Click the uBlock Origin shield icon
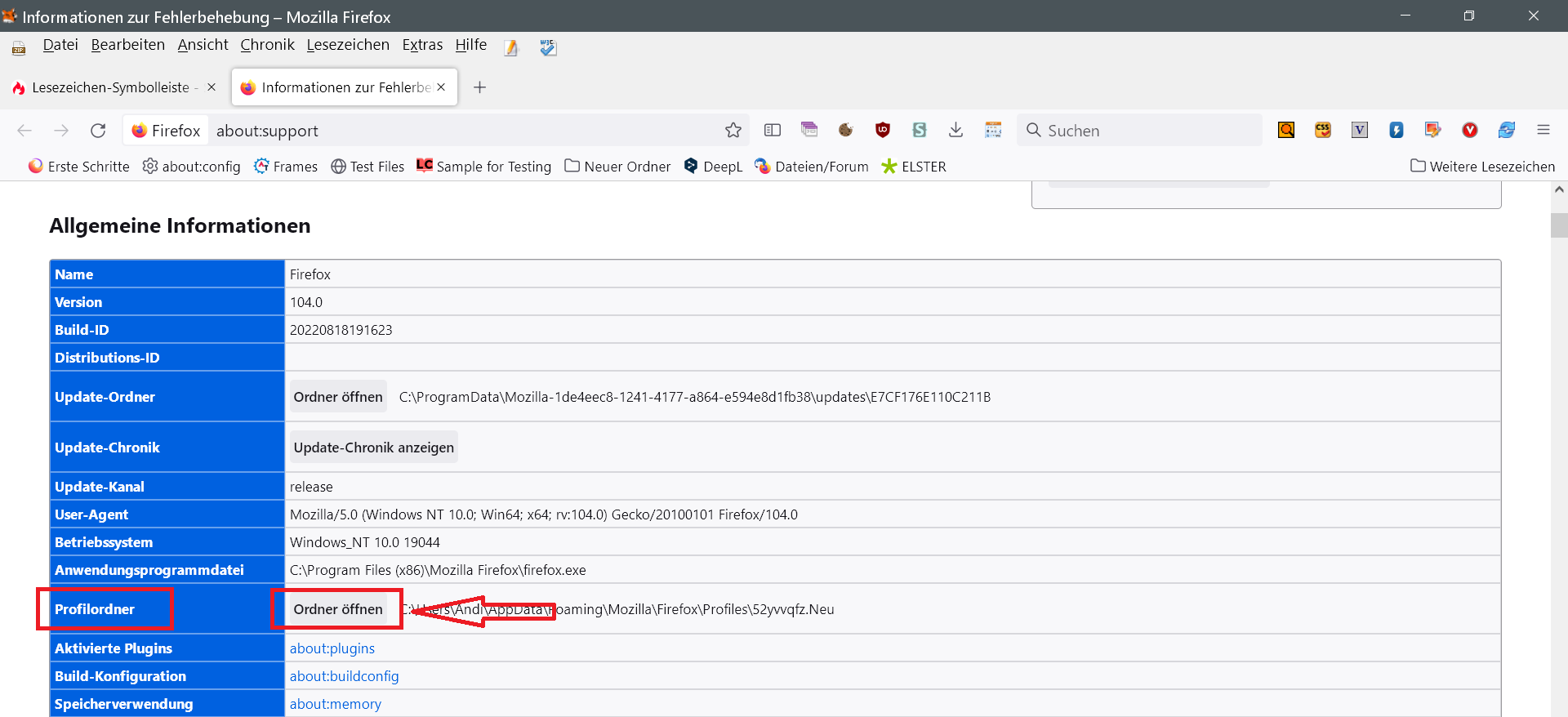Image resolution: width=1568 pixels, height=717 pixels. point(882,130)
